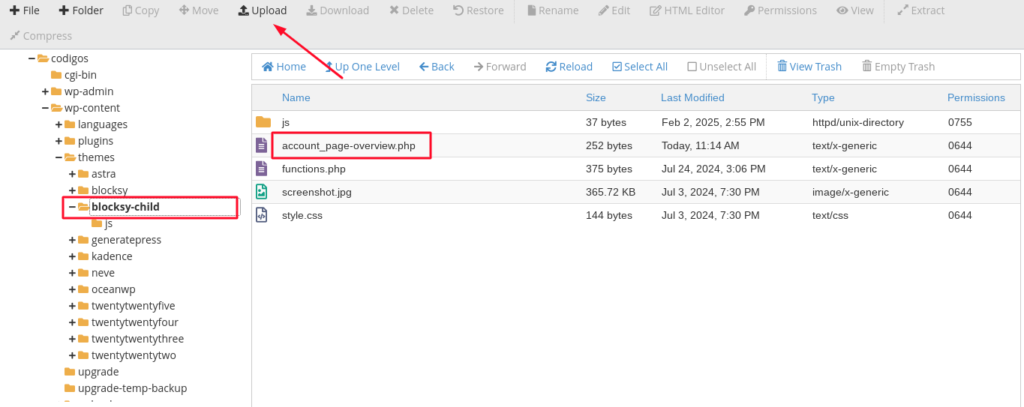Collapse the themes tree folder
1024x407 pixels.
pos(59,157)
